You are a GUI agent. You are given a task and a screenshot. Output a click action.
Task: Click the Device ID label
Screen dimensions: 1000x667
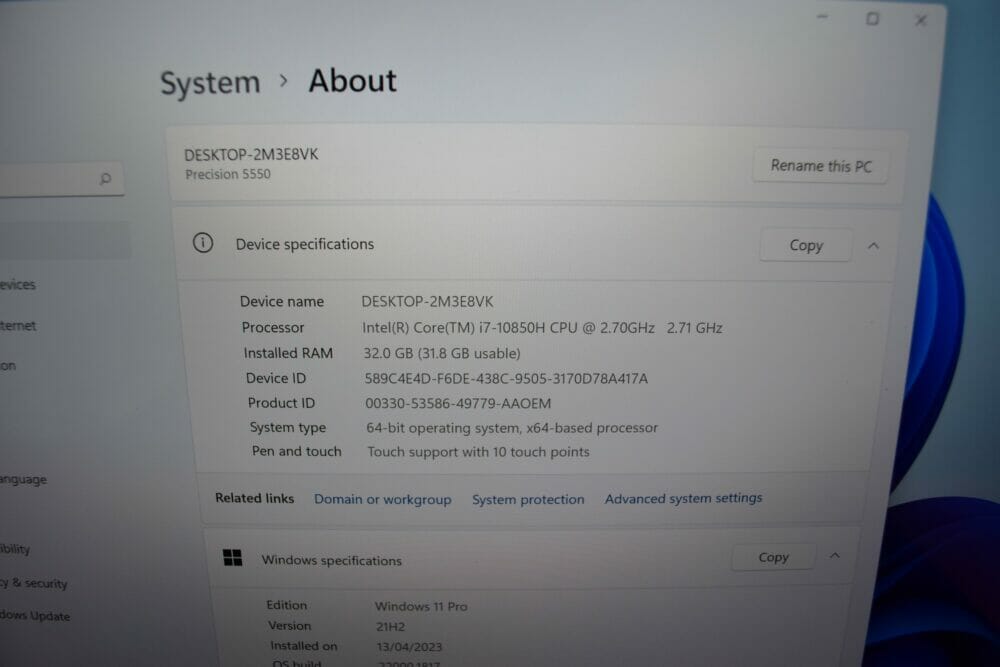276,378
